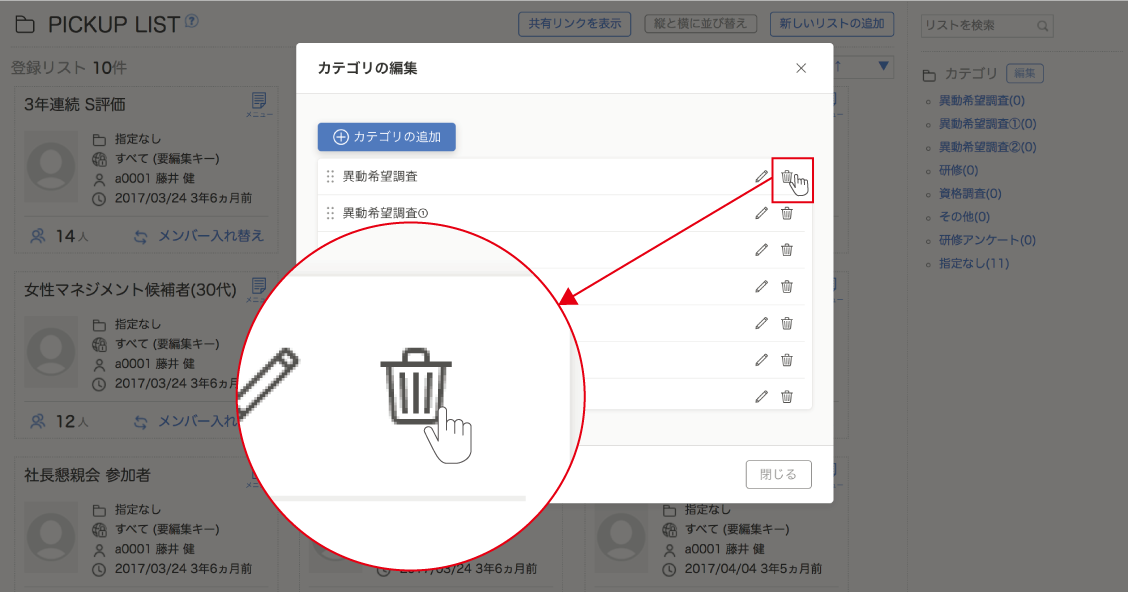
Task: Delete the 異動希望調査 category with its trash icon
Action: (x=787, y=176)
